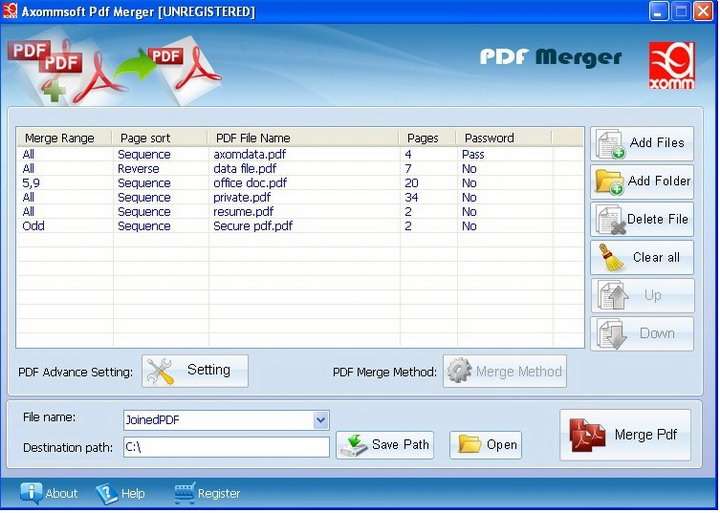This screenshot has width=720, height=513.
Task: Select the private.pdf row
Action: tap(300, 197)
